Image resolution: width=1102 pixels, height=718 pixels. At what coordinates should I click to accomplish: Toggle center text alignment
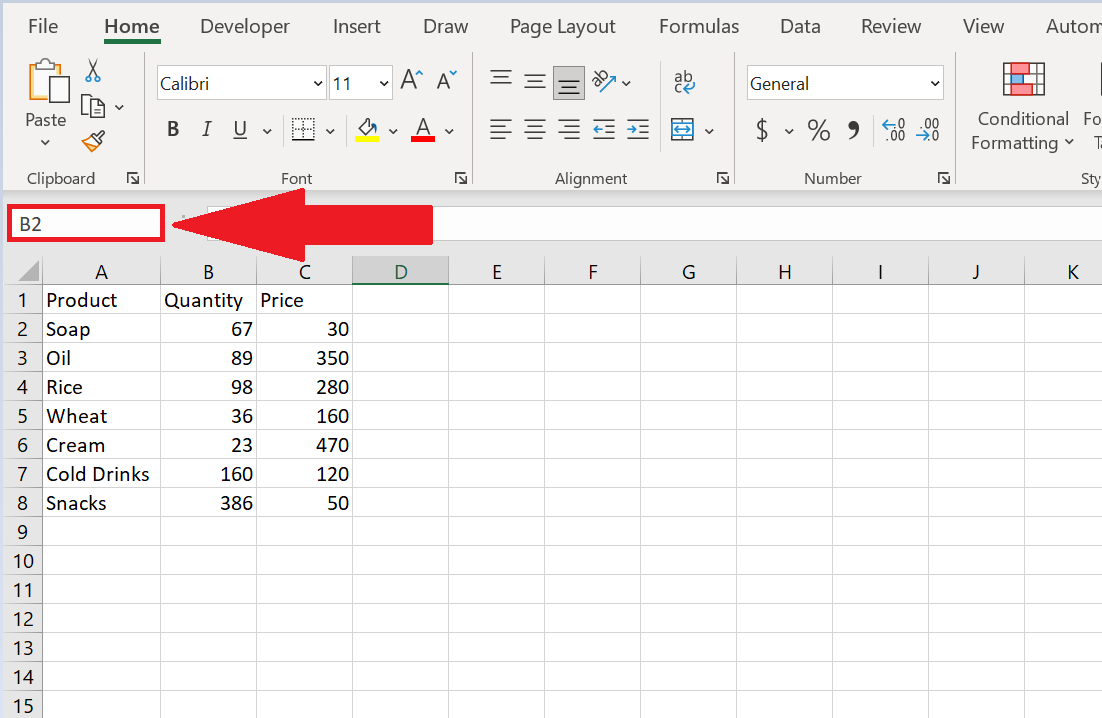(x=535, y=129)
